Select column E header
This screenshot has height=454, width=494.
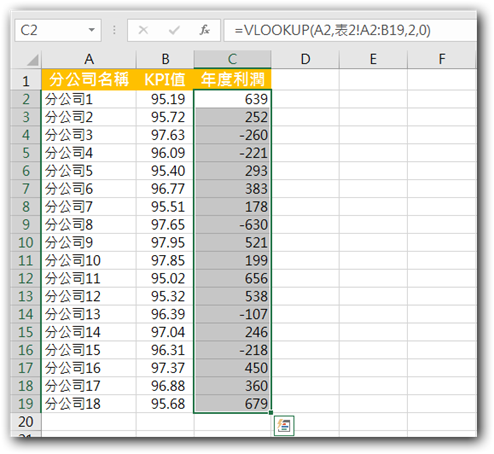(x=373, y=59)
